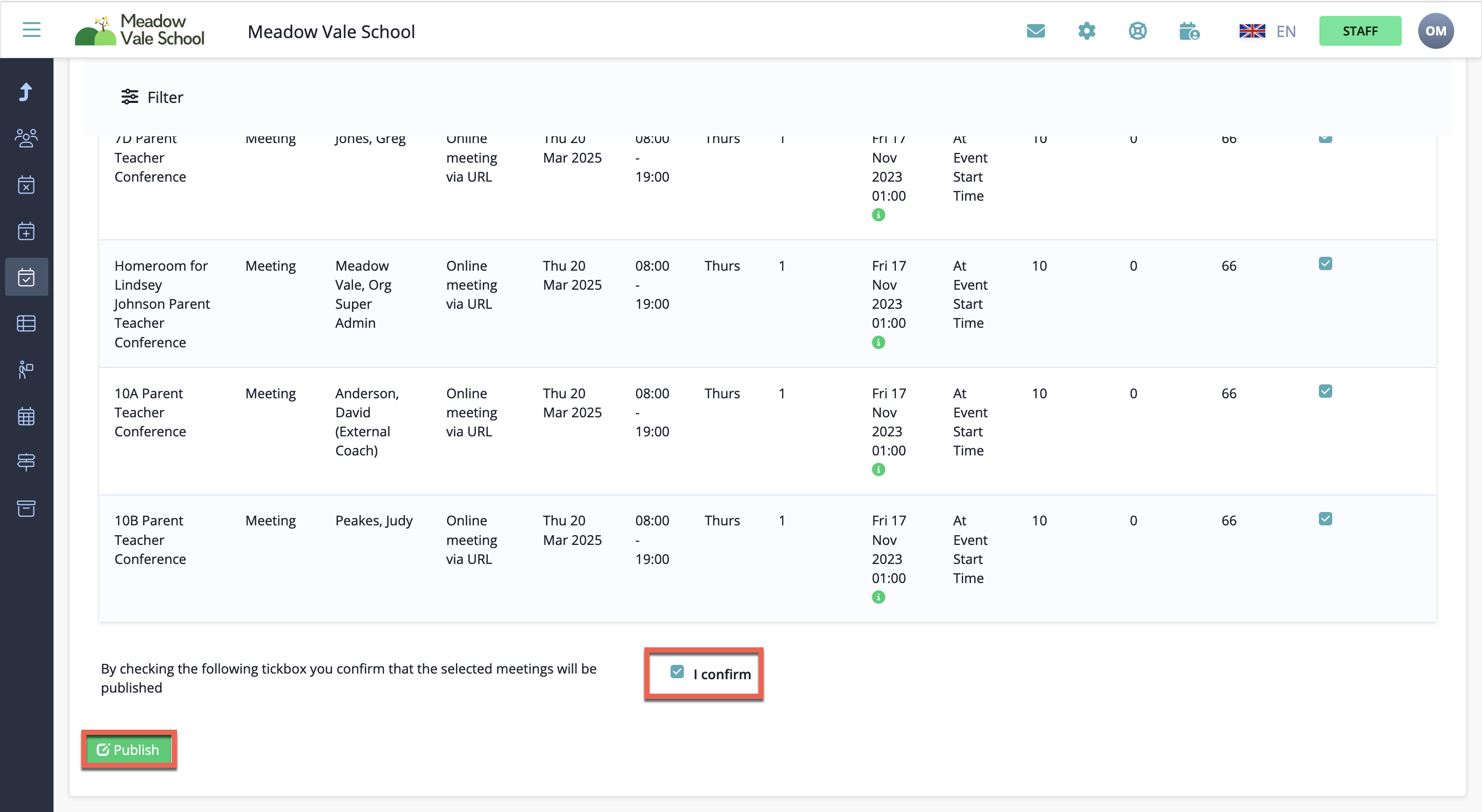
Task: Click host 'Meadow Vale, Org Super Admin'
Action: click(x=363, y=294)
